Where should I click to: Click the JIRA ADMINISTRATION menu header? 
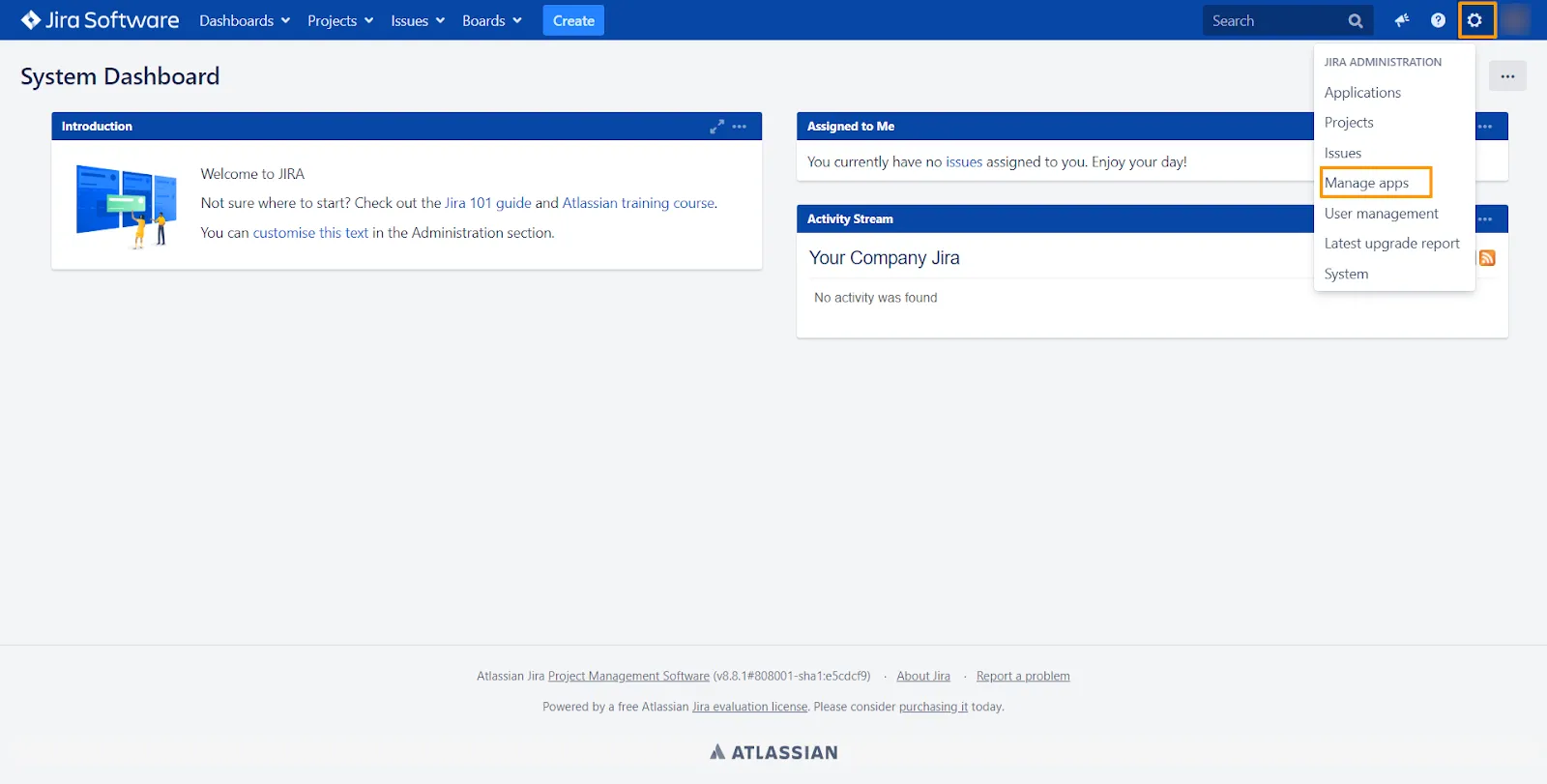click(1383, 62)
